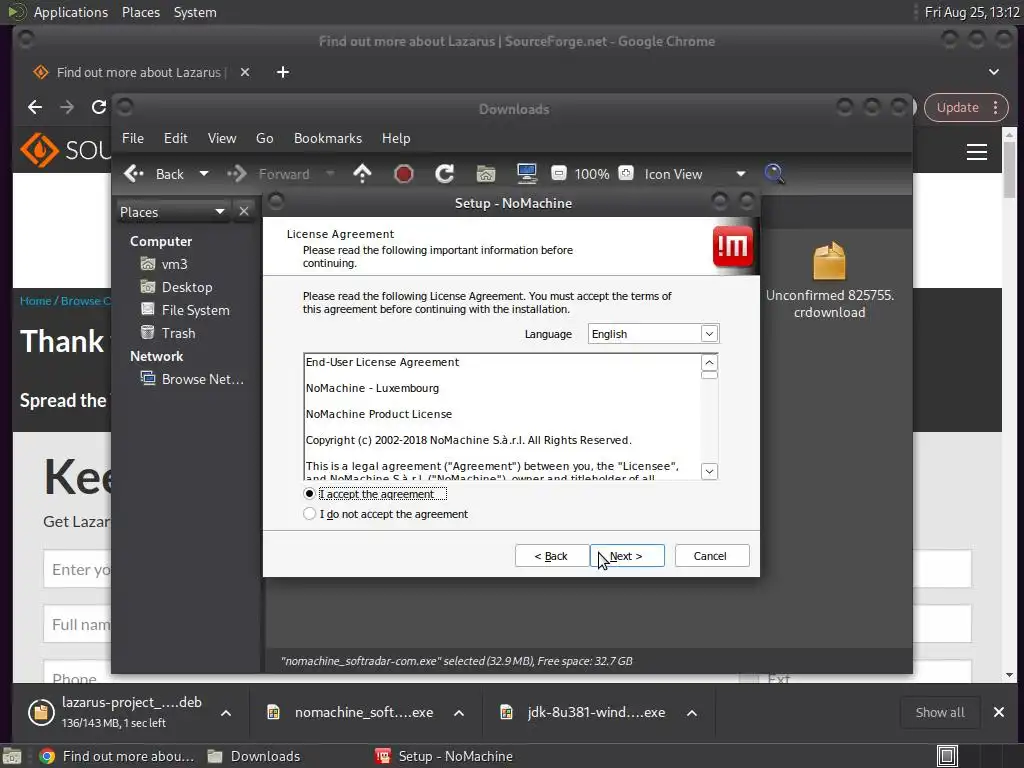The height and width of the screenshot is (768, 1024).
Task: Open Applications menu in top panel
Action: point(71,12)
